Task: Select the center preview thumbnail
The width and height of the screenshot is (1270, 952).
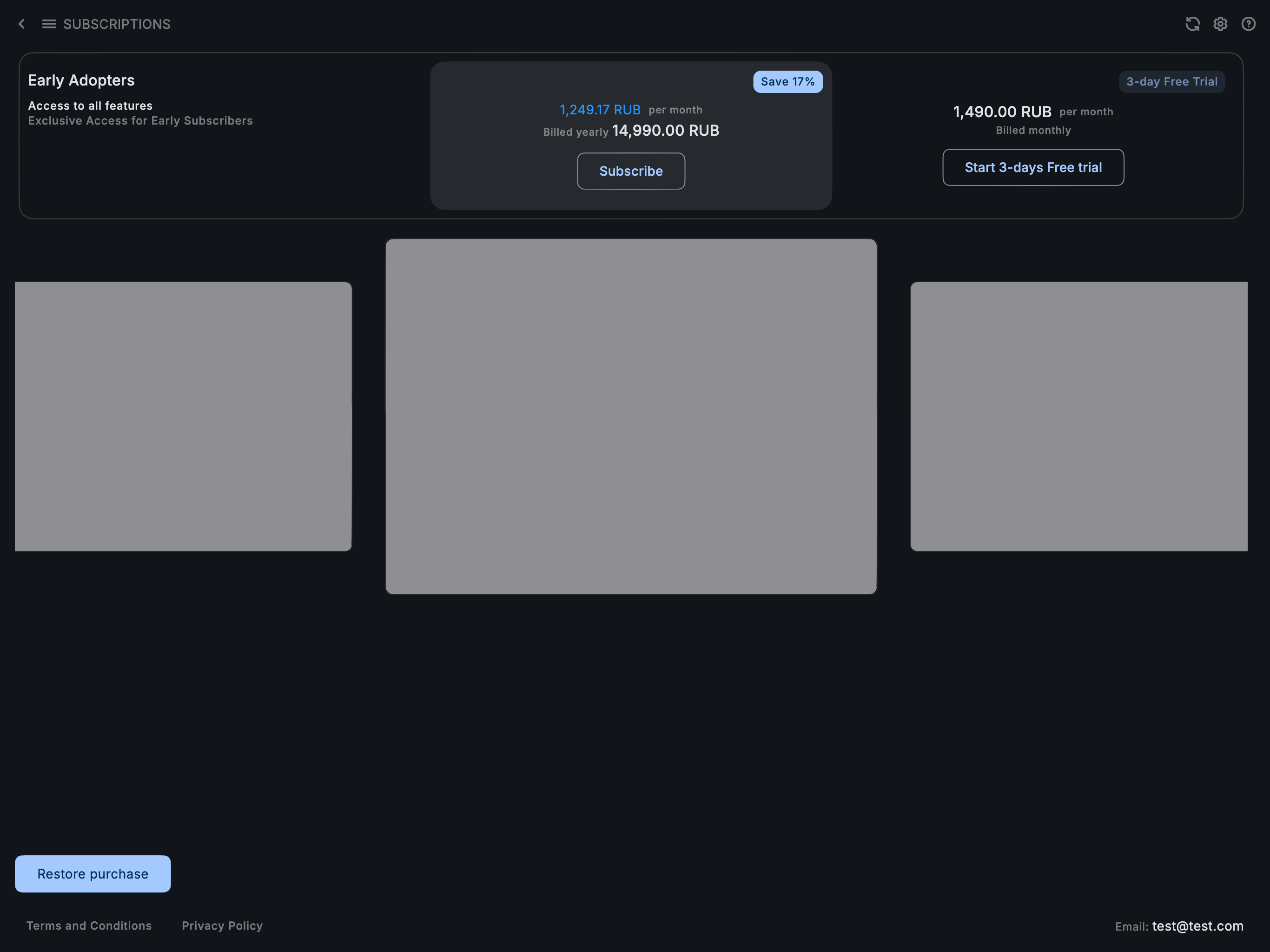Action: click(x=631, y=417)
